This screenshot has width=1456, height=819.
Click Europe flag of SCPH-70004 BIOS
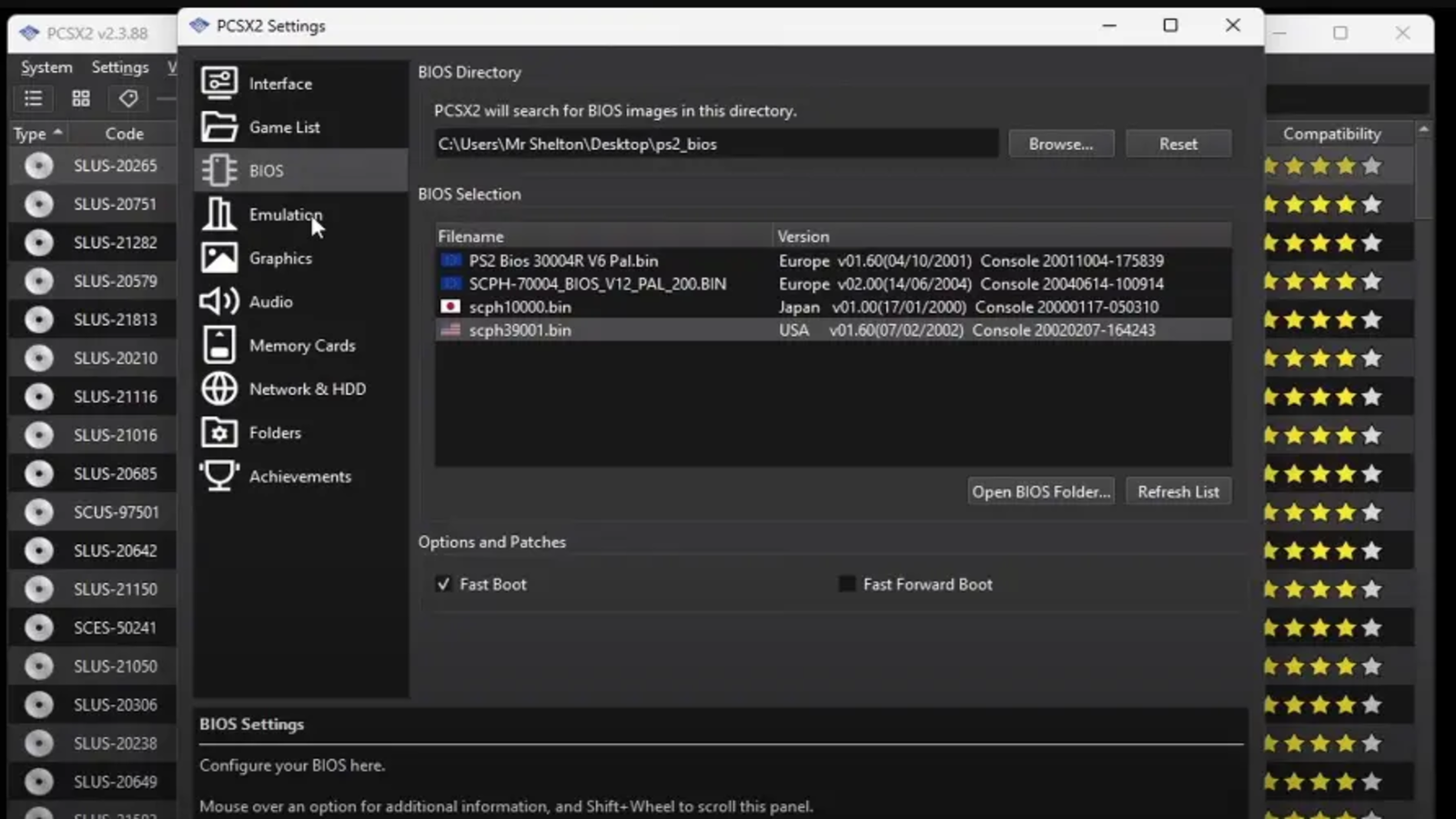pos(450,284)
